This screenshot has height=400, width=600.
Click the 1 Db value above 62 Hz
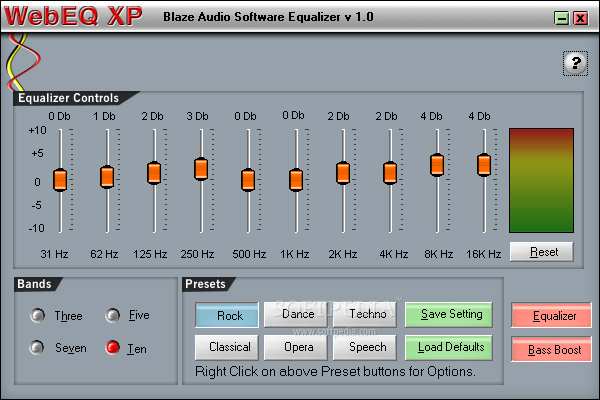(x=104, y=116)
